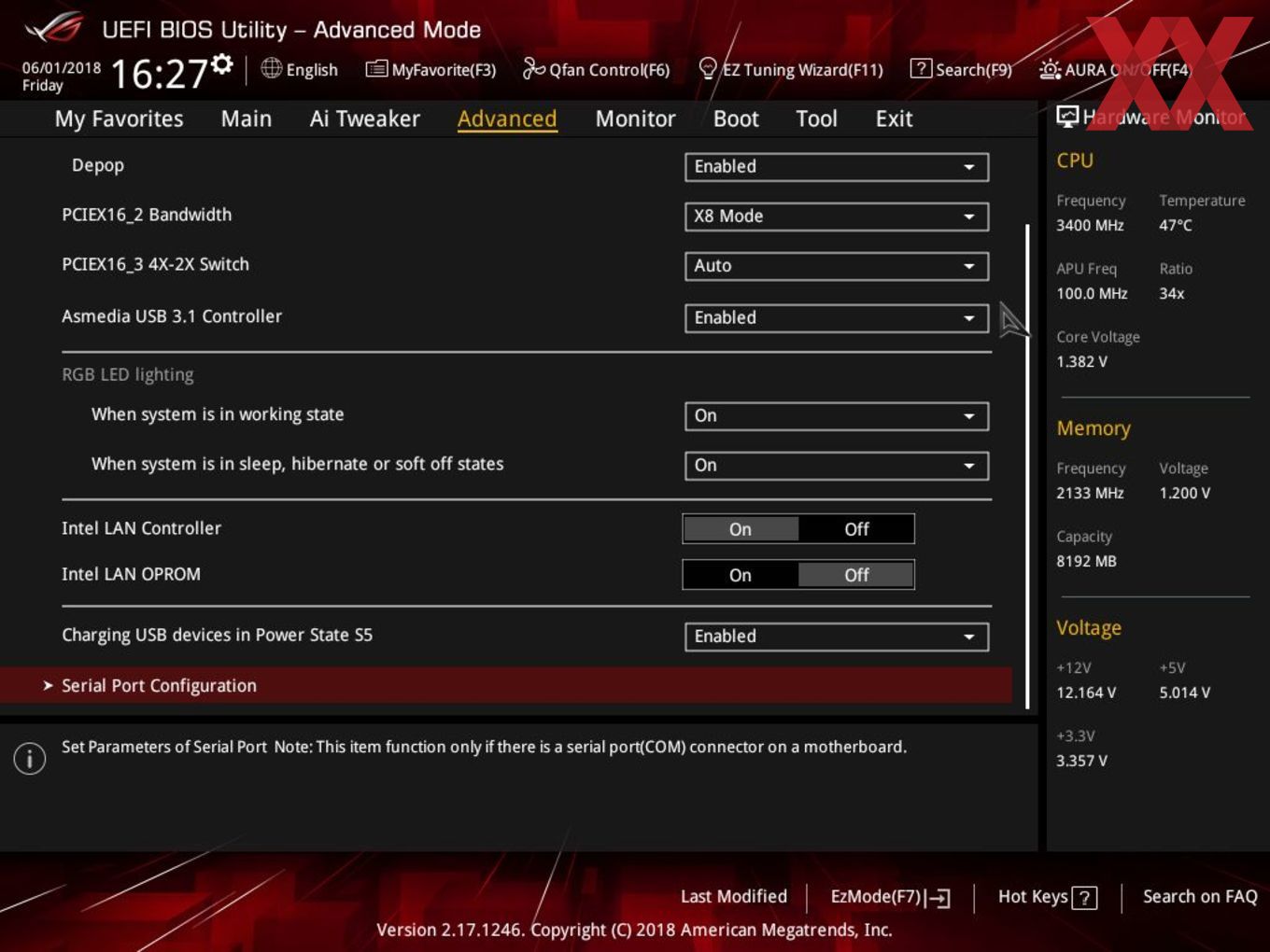Viewport: 1270px width, 952px height.
Task: Open Asmedia USB 3.1 Controller dropdown
Action: coord(837,317)
